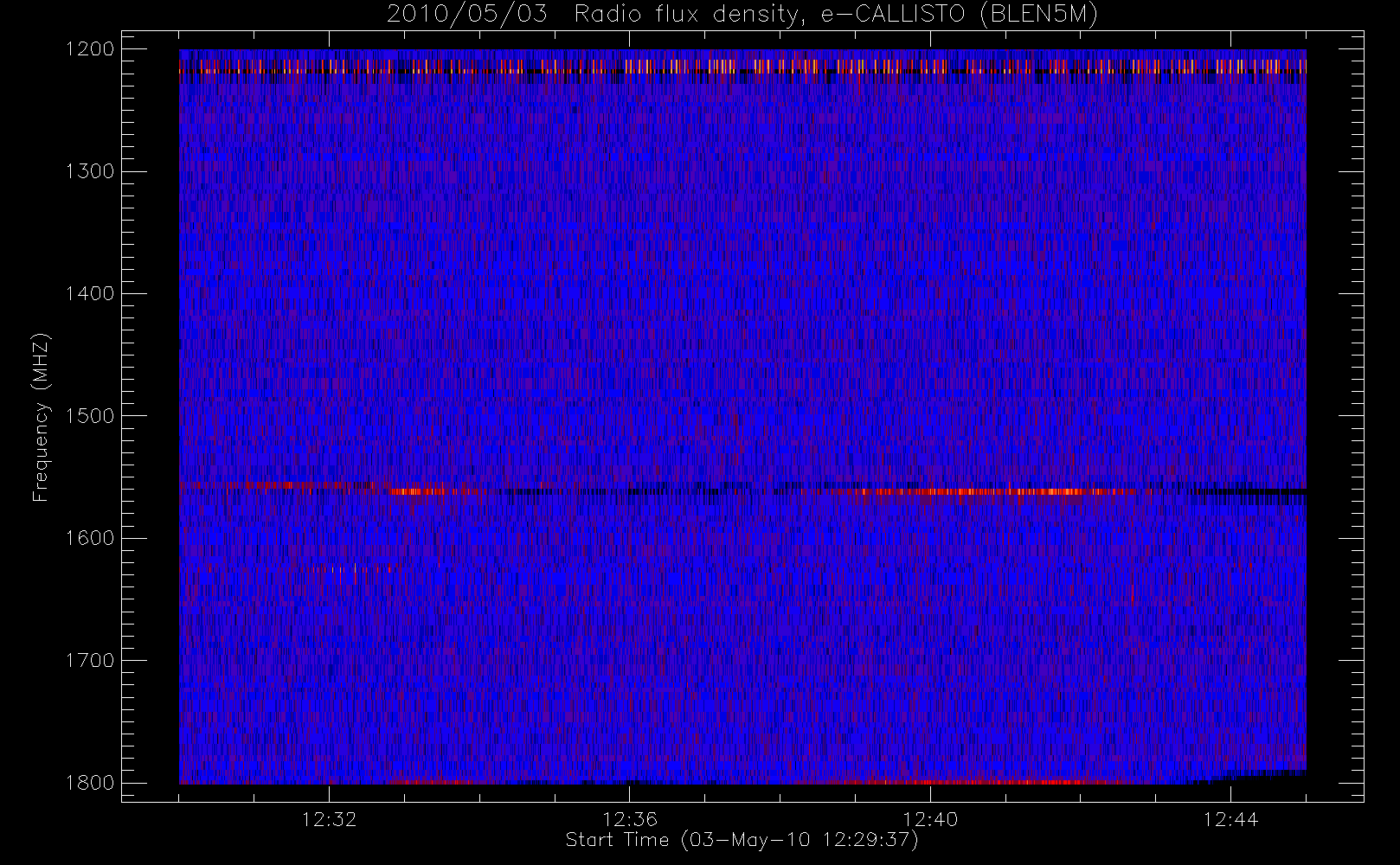Click the yellow-striped interference band near 1215 MHz

[x=742, y=67]
